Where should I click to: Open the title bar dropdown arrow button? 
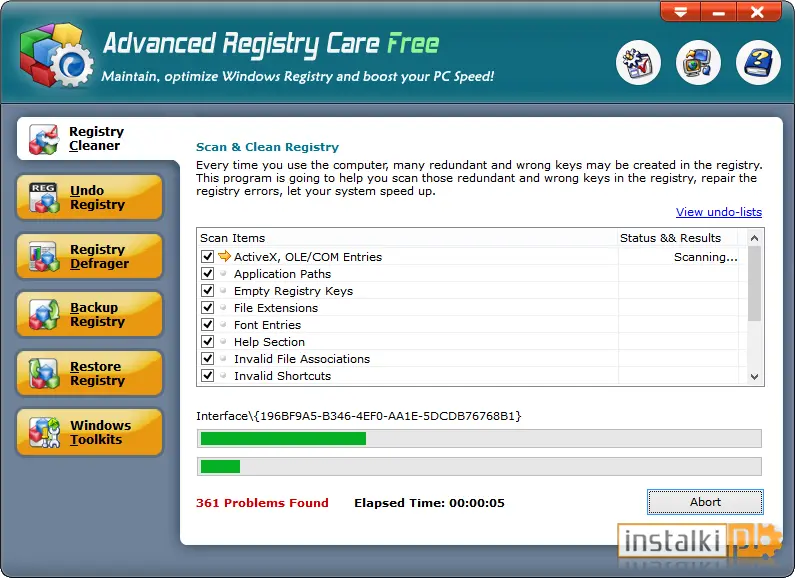coord(680,11)
